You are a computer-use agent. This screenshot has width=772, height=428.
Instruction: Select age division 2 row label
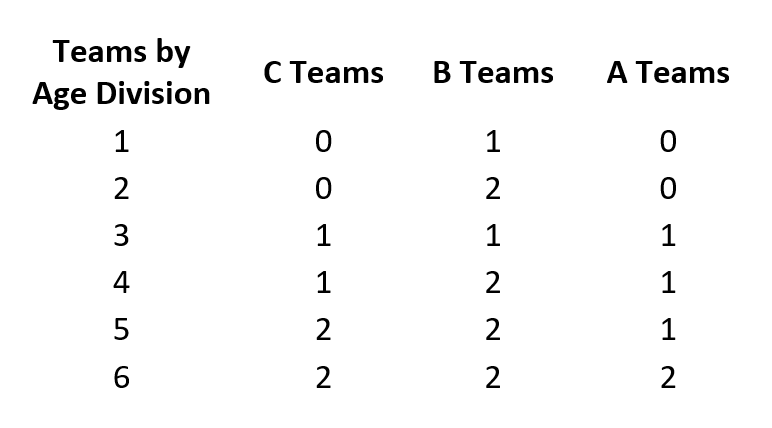[121, 189]
